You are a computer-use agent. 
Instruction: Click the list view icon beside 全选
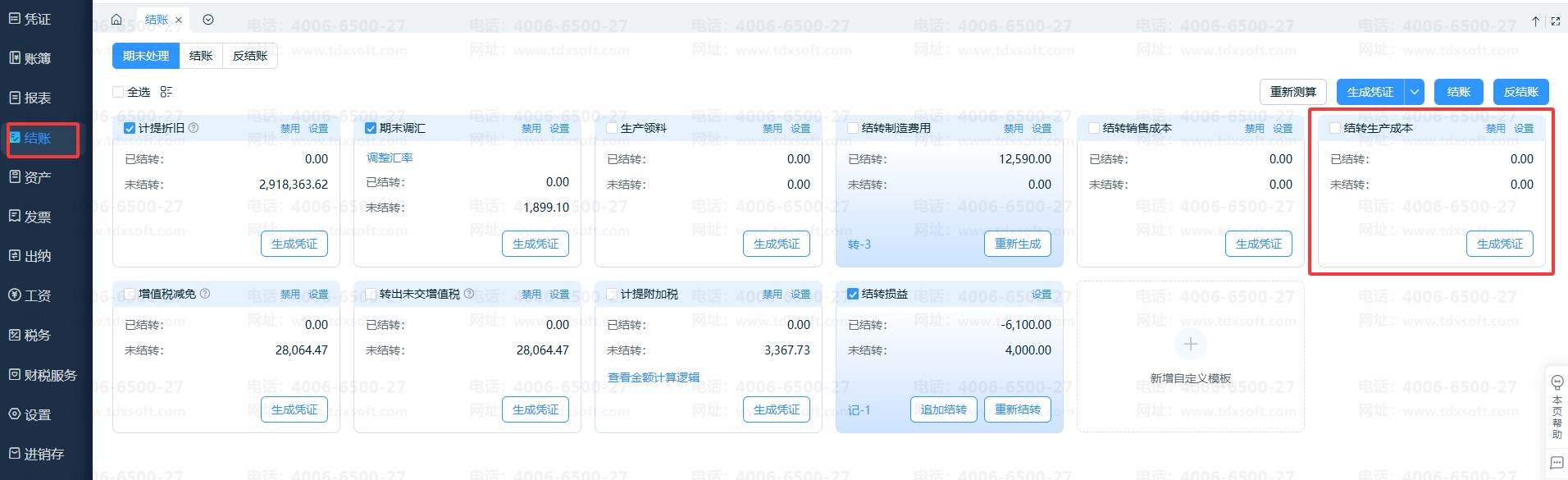point(166,92)
